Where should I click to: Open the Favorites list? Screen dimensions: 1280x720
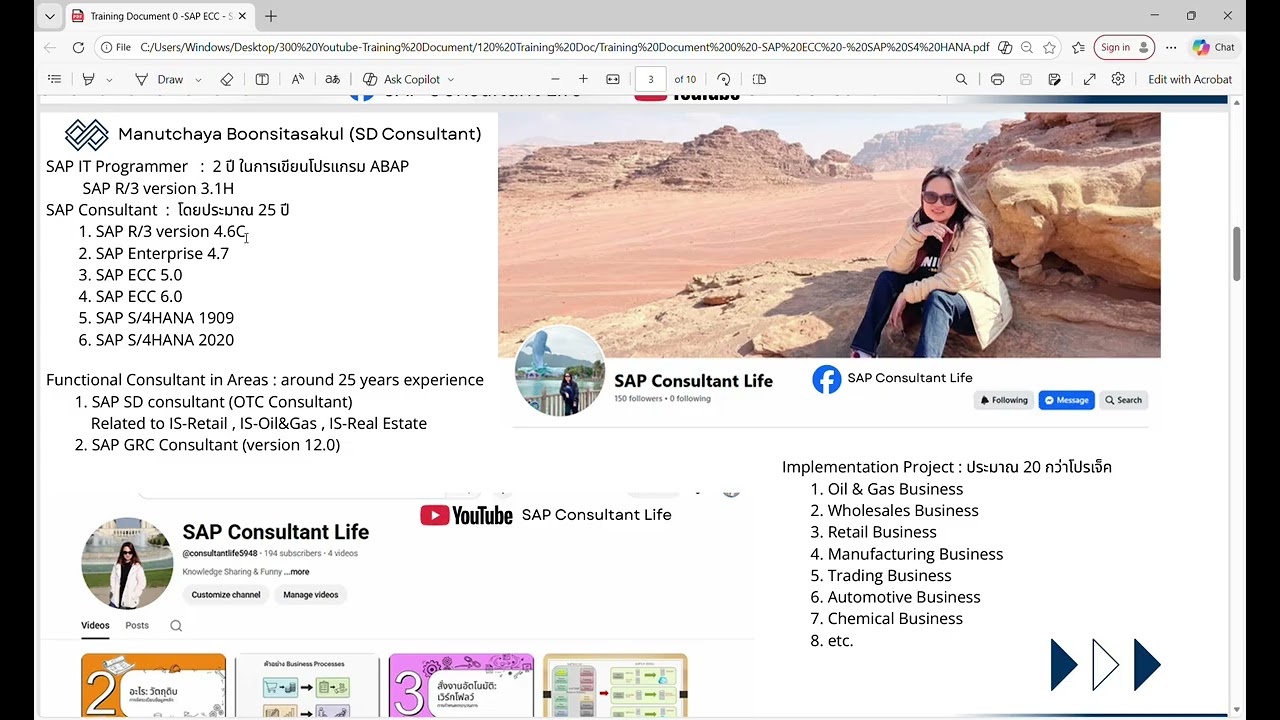[1078, 47]
